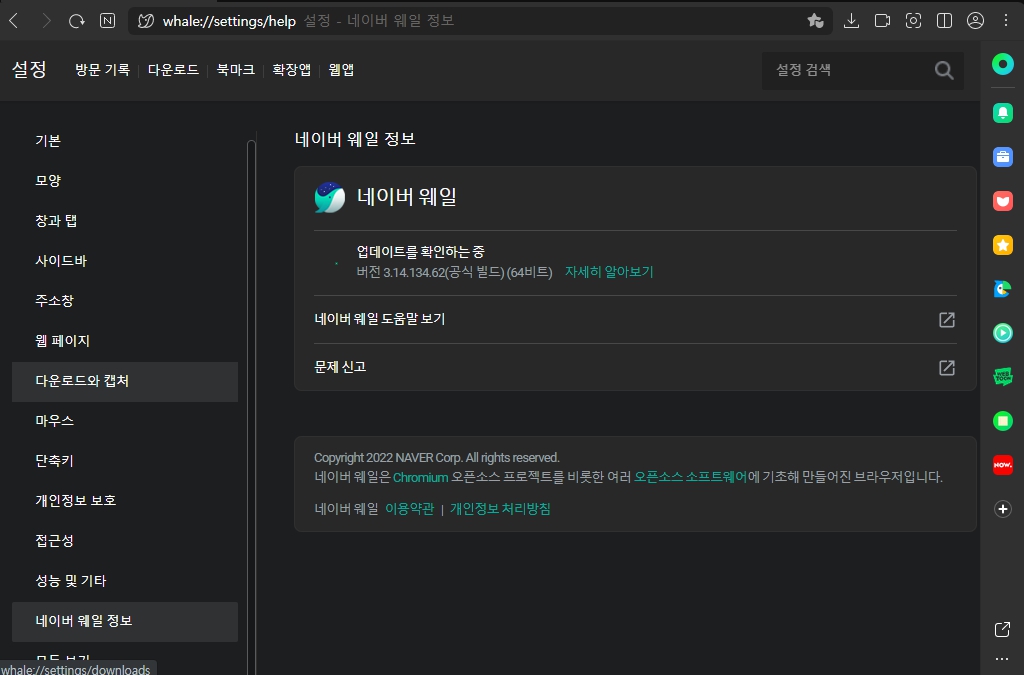Reload the current settings page
1024x675 pixels.
click(x=76, y=21)
